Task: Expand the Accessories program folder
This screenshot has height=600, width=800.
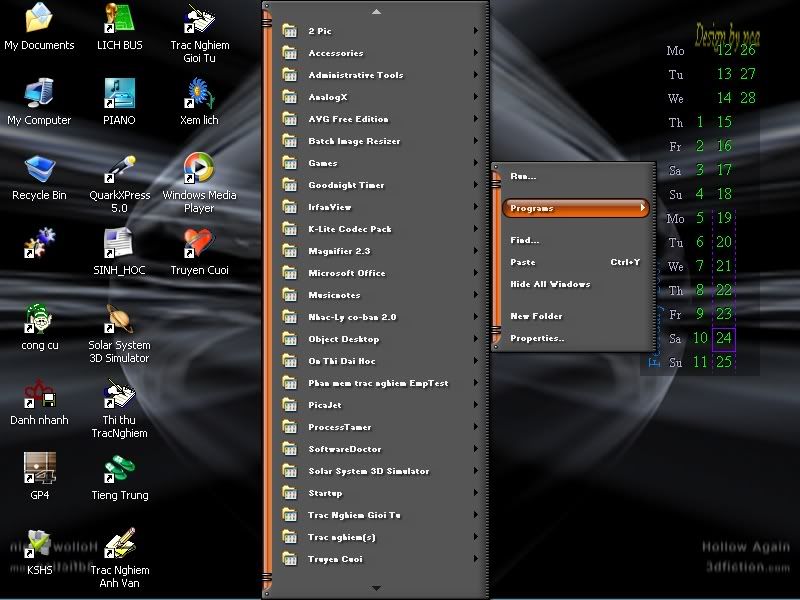Action: click(336, 53)
